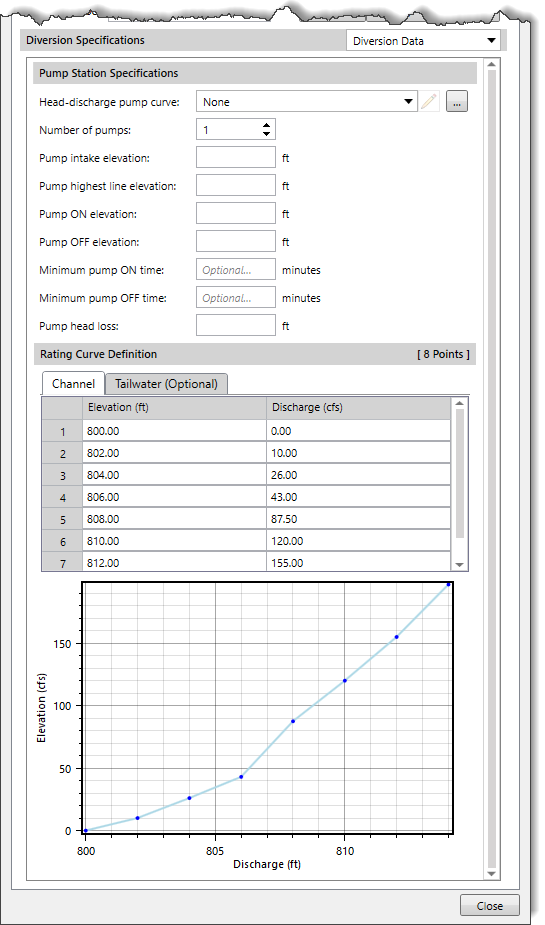Click the Pump Station Specifications header
This screenshot has height=925, width=545.
pyautogui.click(x=255, y=73)
